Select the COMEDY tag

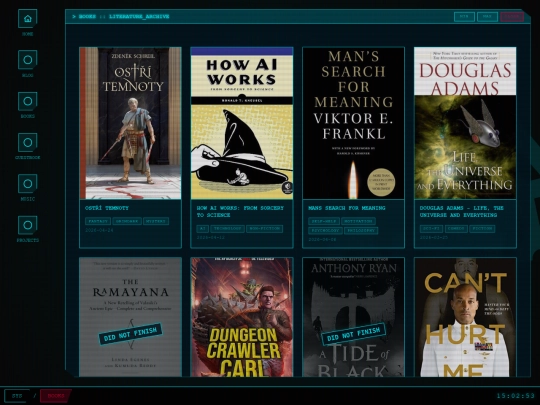[456, 229]
